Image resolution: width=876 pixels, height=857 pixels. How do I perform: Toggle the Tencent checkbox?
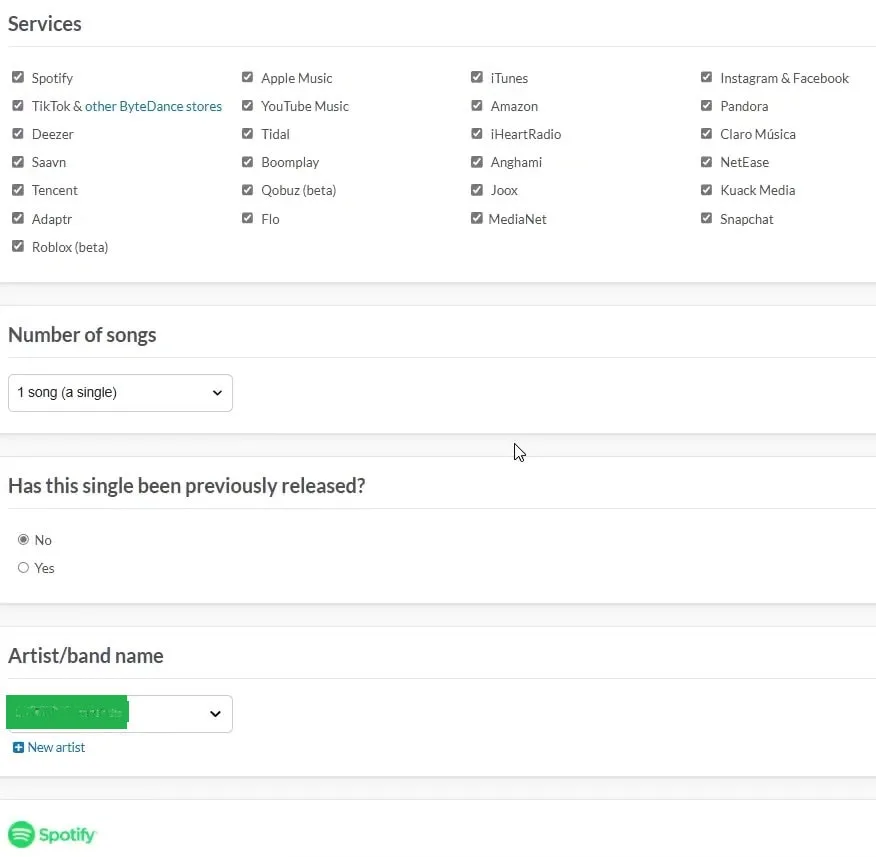[18, 190]
